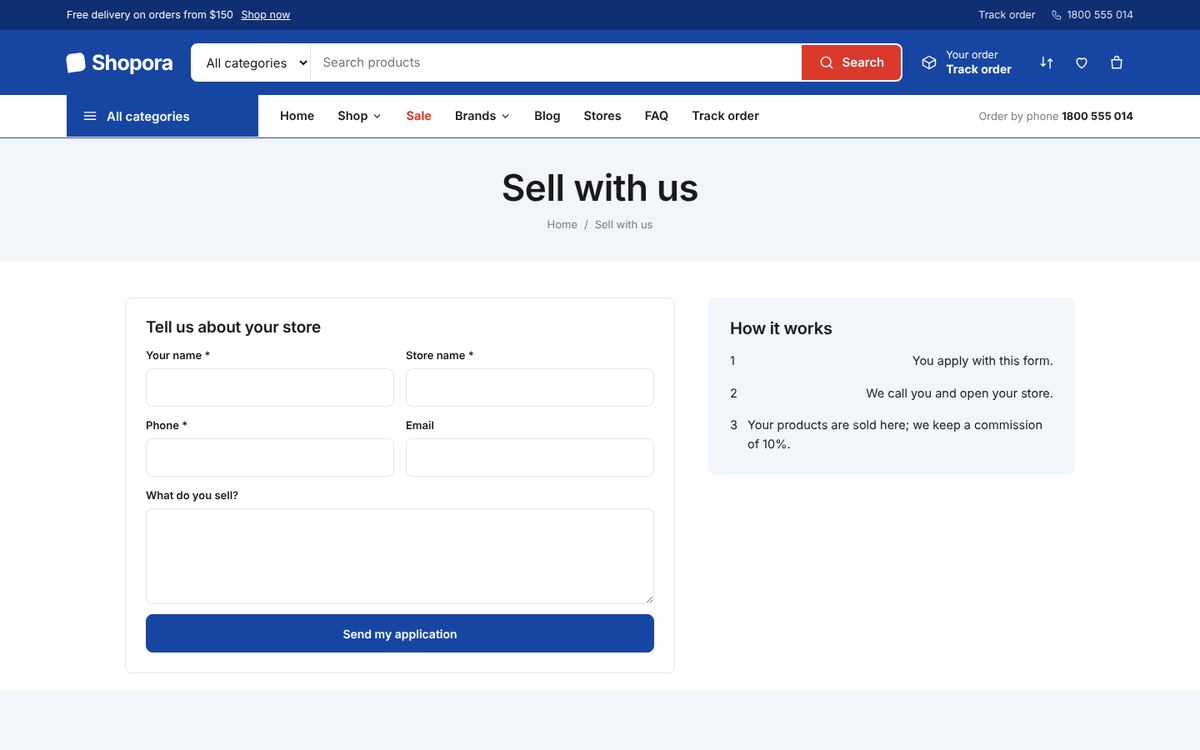The image size is (1200, 750).
Task: Focus the Email input field
Action: pos(530,458)
